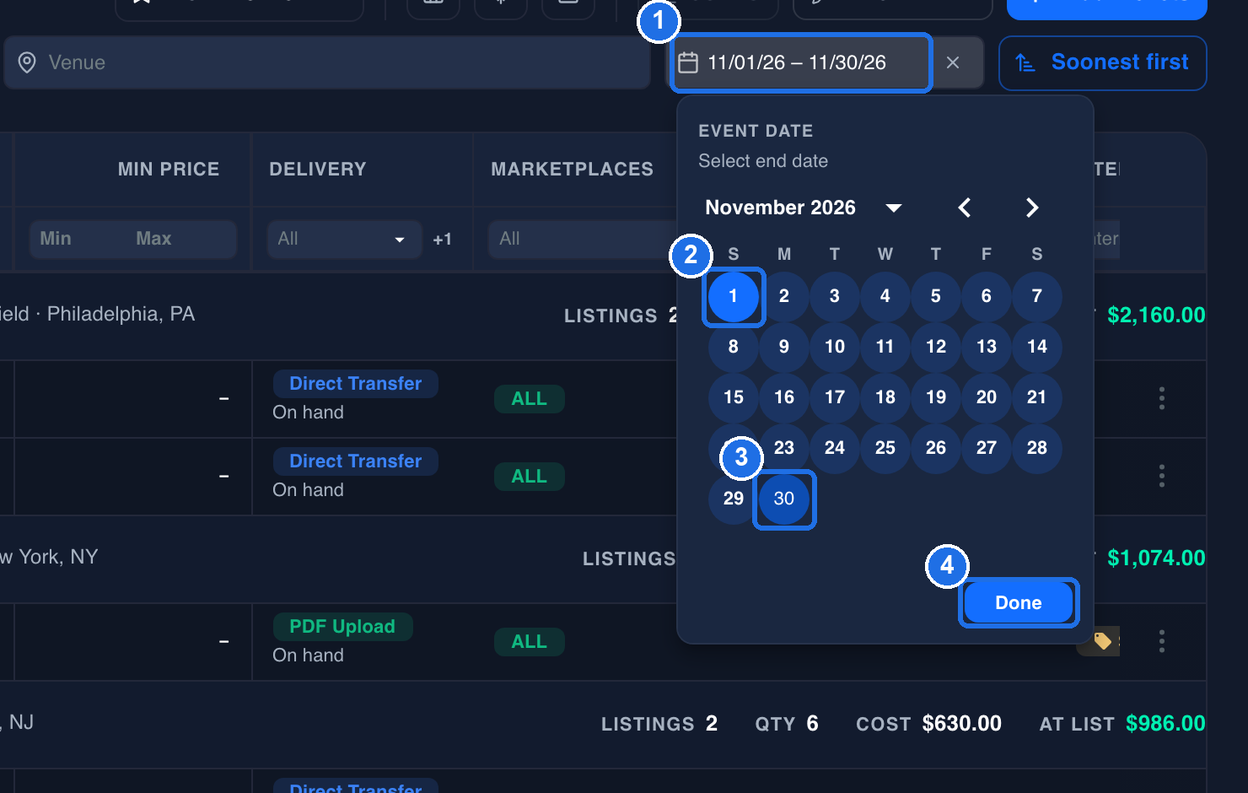The height and width of the screenshot is (793, 1248).
Task: Click the MIN PRICE column header
Action: click(x=169, y=170)
